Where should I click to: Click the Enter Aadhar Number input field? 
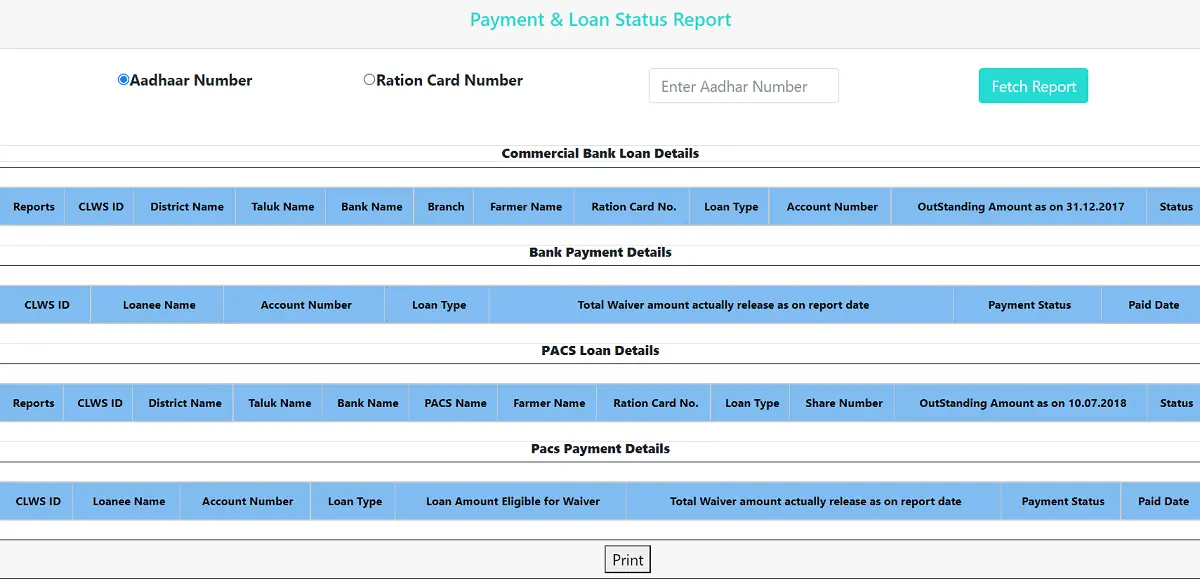[743, 86]
